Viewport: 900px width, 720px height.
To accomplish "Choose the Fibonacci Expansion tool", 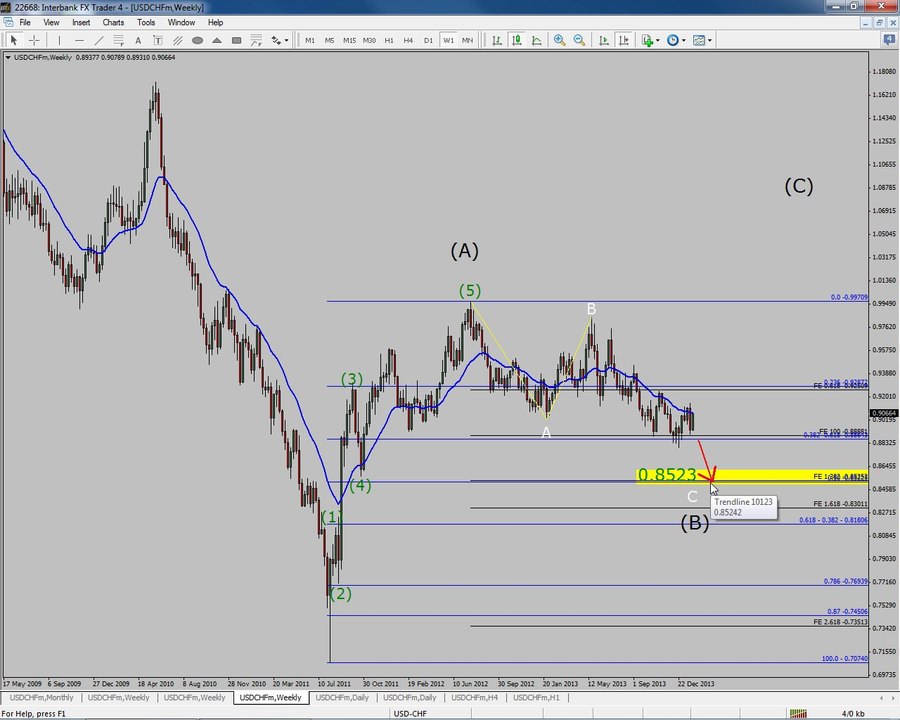I will click(256, 40).
